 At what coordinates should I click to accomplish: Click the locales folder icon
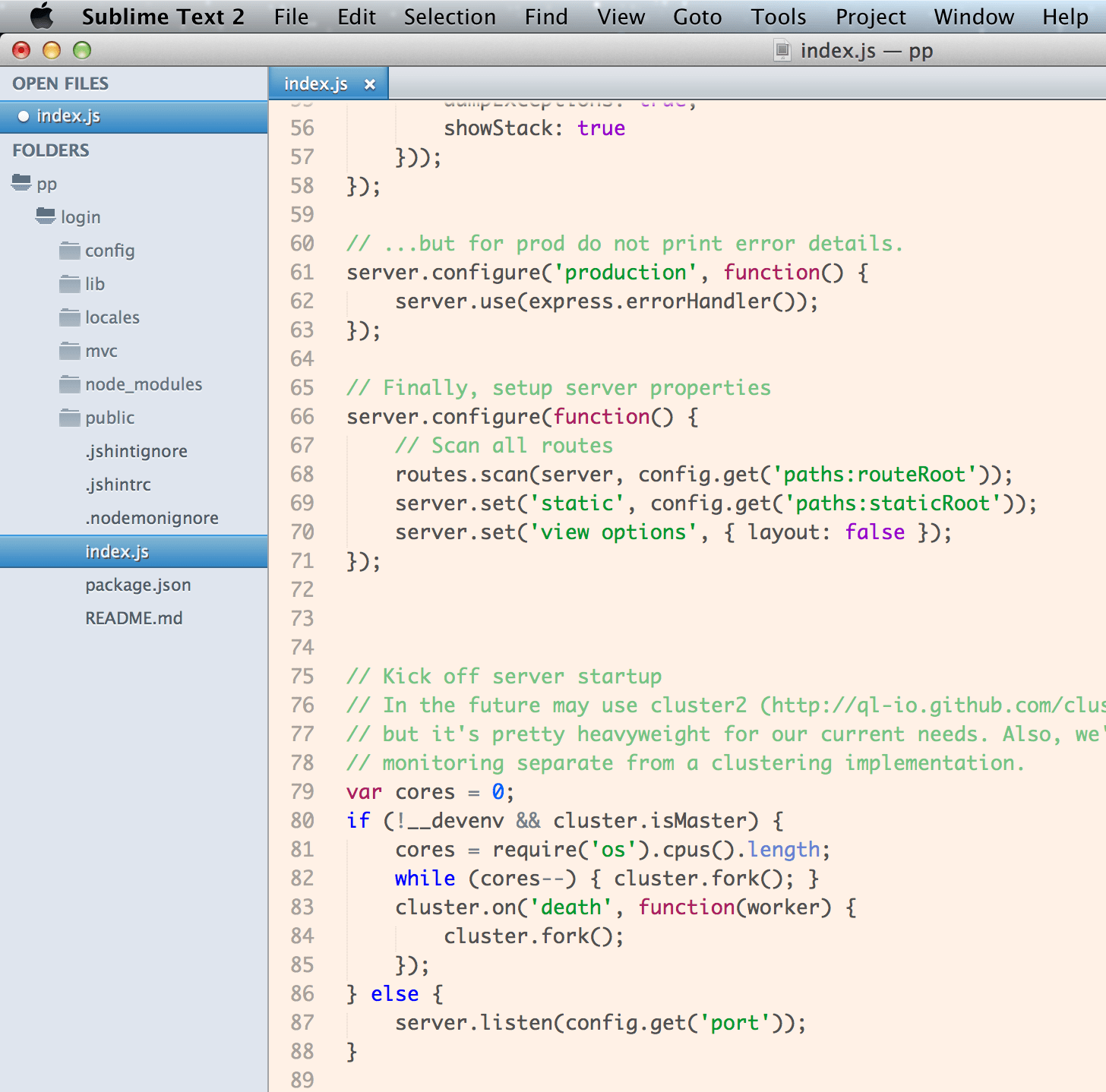point(68,317)
